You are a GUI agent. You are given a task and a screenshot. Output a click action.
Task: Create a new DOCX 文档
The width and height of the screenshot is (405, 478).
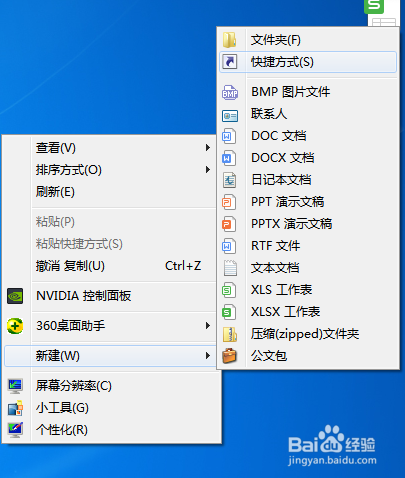pyautogui.click(x=308, y=158)
